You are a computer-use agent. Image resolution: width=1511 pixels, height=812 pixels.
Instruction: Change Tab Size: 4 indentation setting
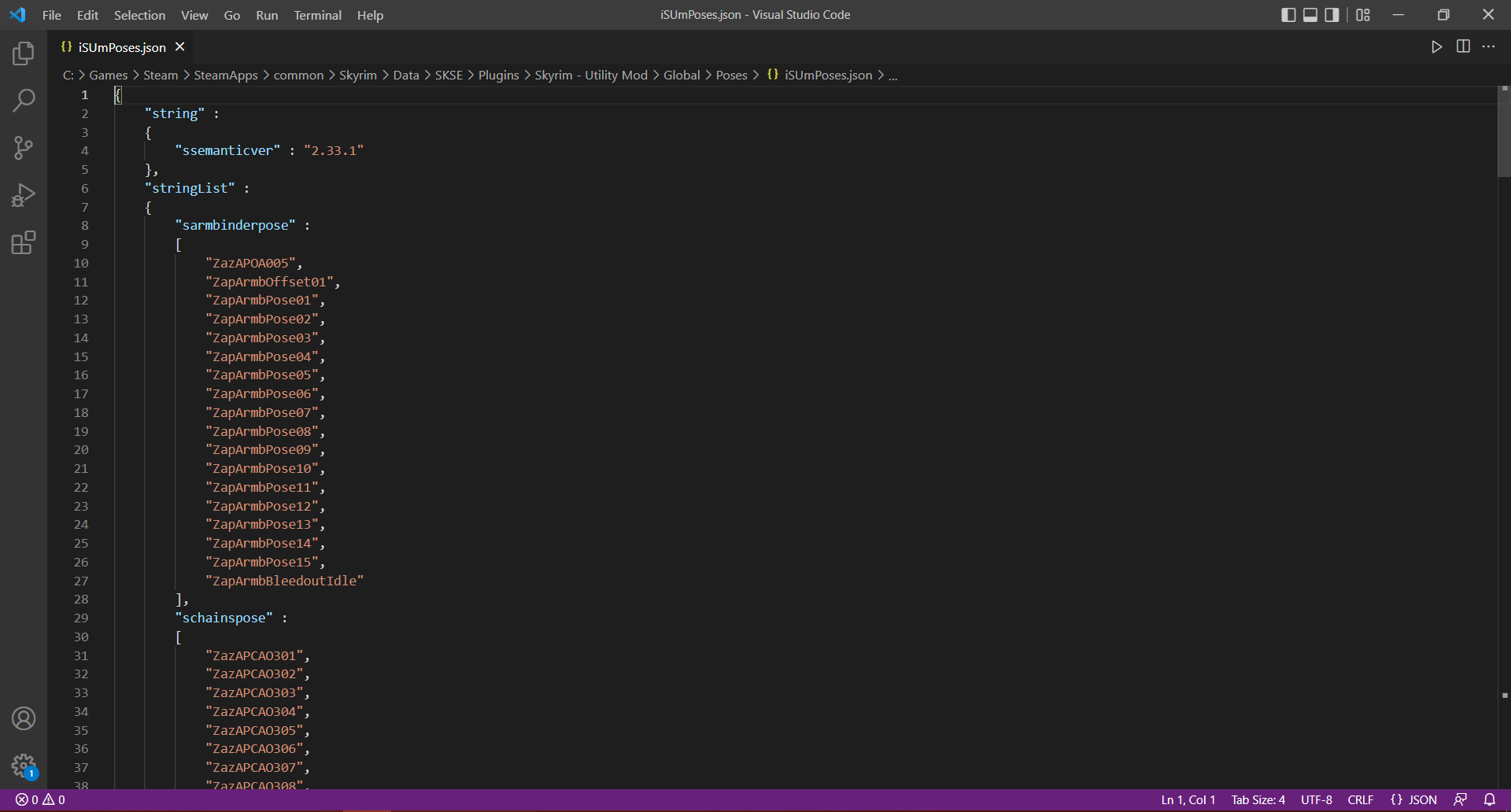(1258, 799)
